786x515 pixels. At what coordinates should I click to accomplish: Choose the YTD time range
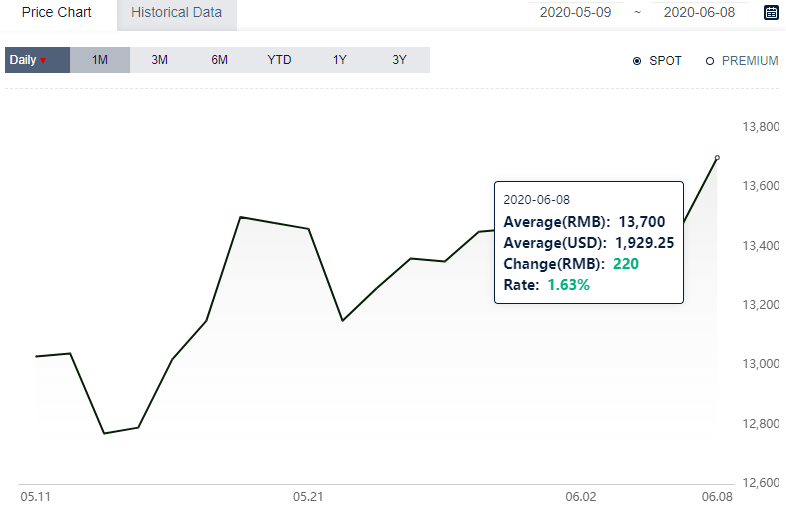coord(279,60)
